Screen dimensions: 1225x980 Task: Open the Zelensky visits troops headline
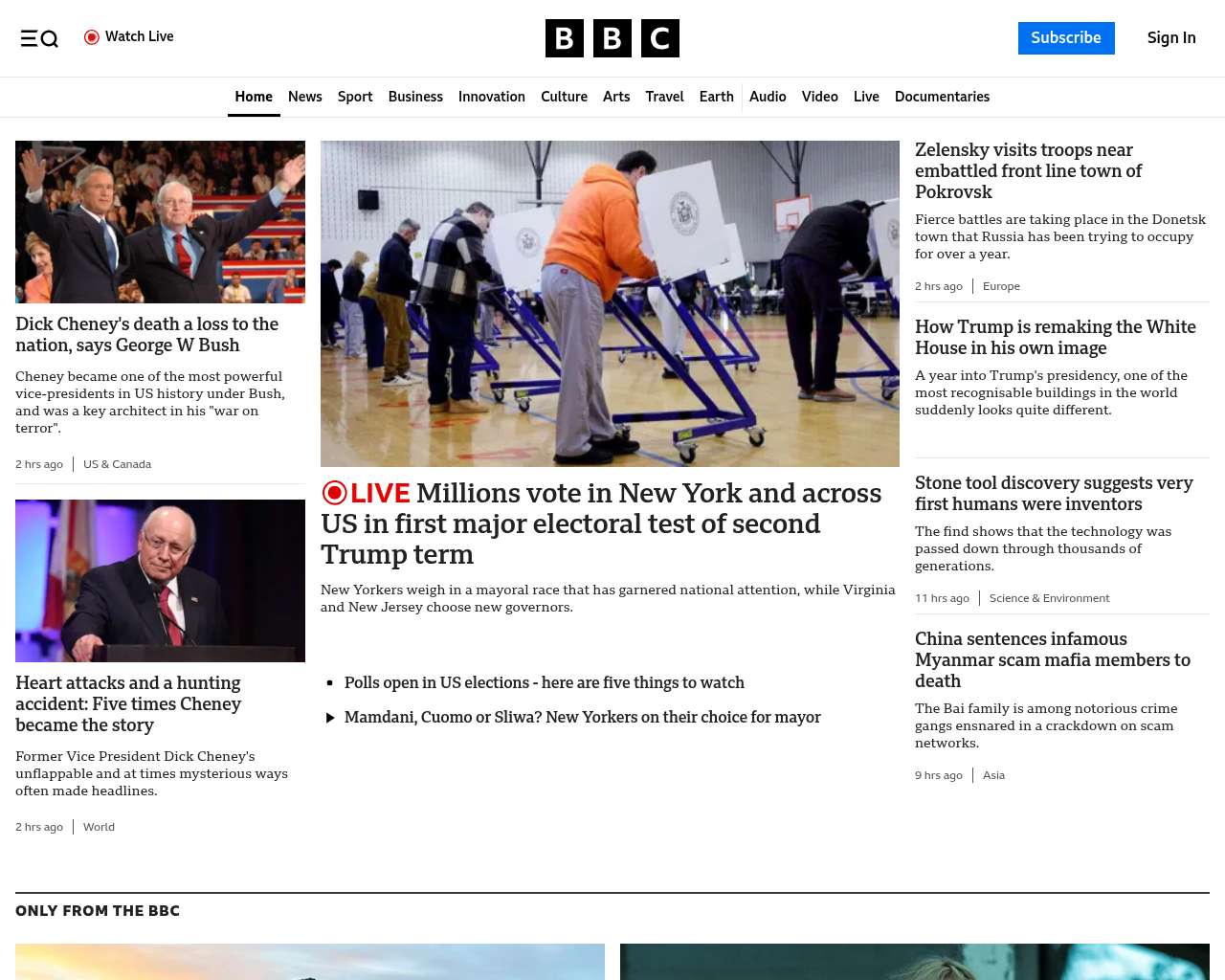pos(1028,171)
